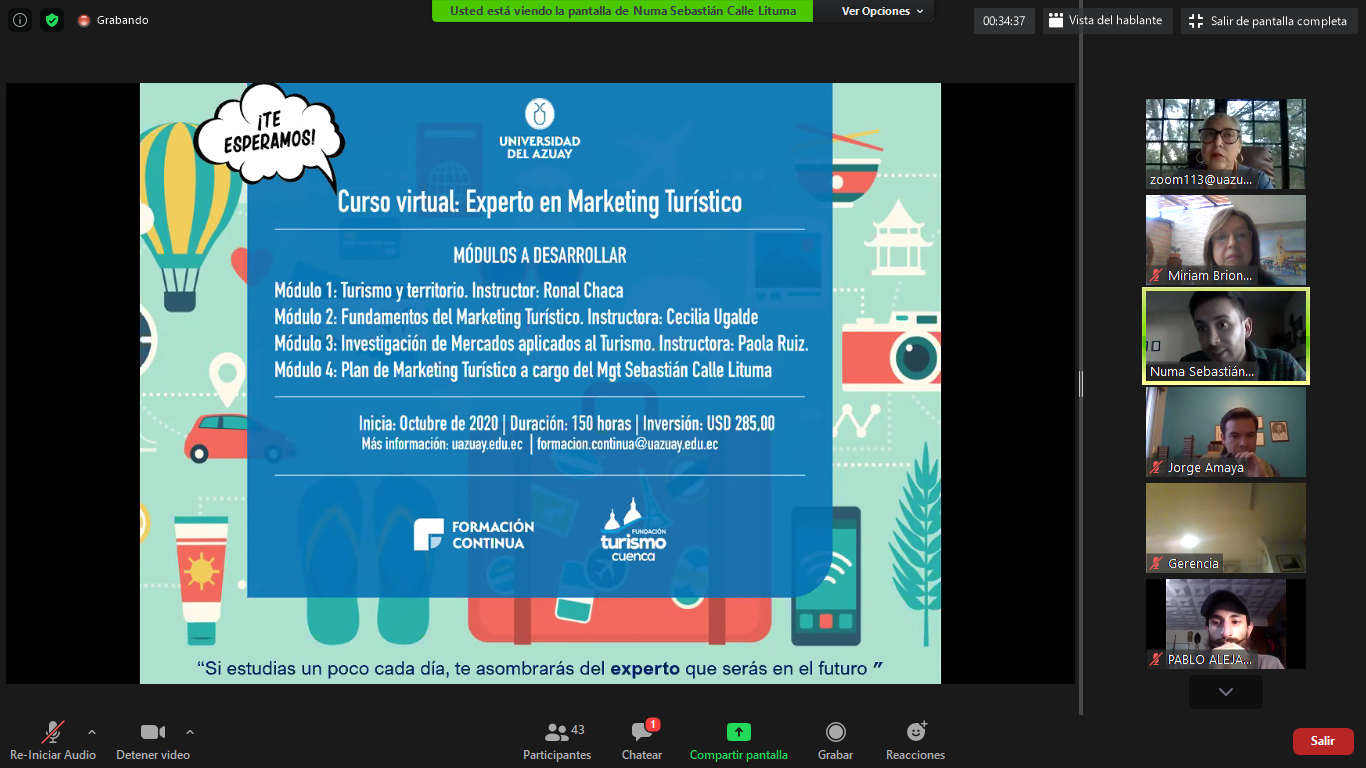Click the muted mic icon next to Miriam Brion
1366x768 pixels.
[1157, 276]
